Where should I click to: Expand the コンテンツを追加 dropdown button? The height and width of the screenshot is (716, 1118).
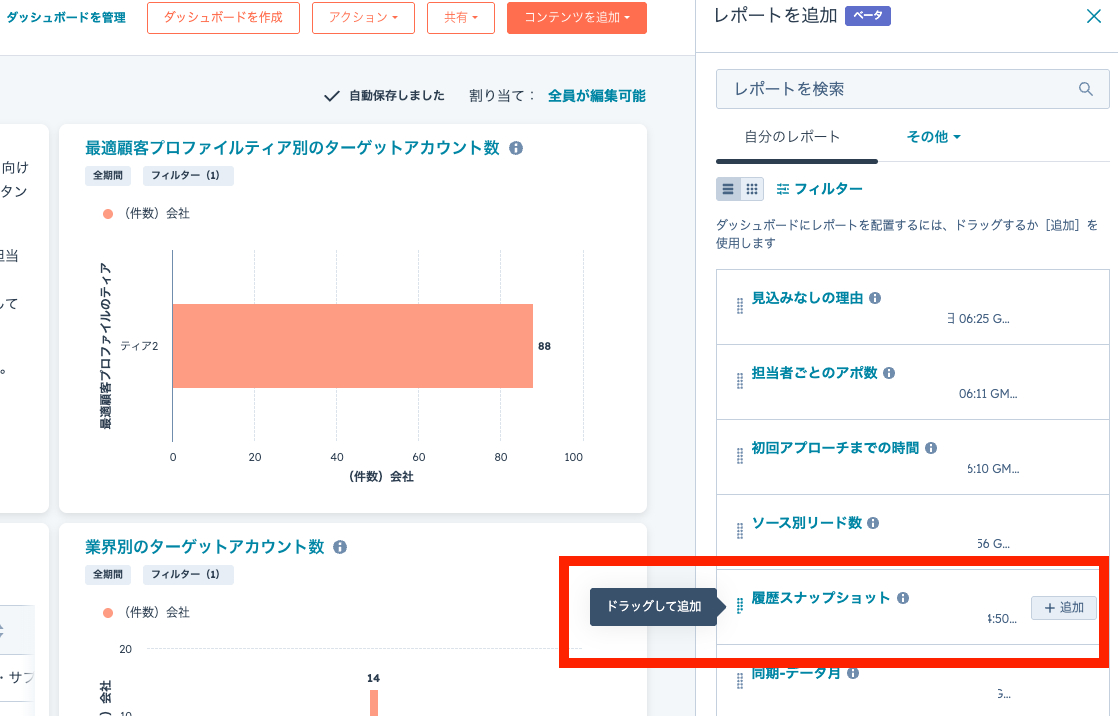click(x=576, y=18)
